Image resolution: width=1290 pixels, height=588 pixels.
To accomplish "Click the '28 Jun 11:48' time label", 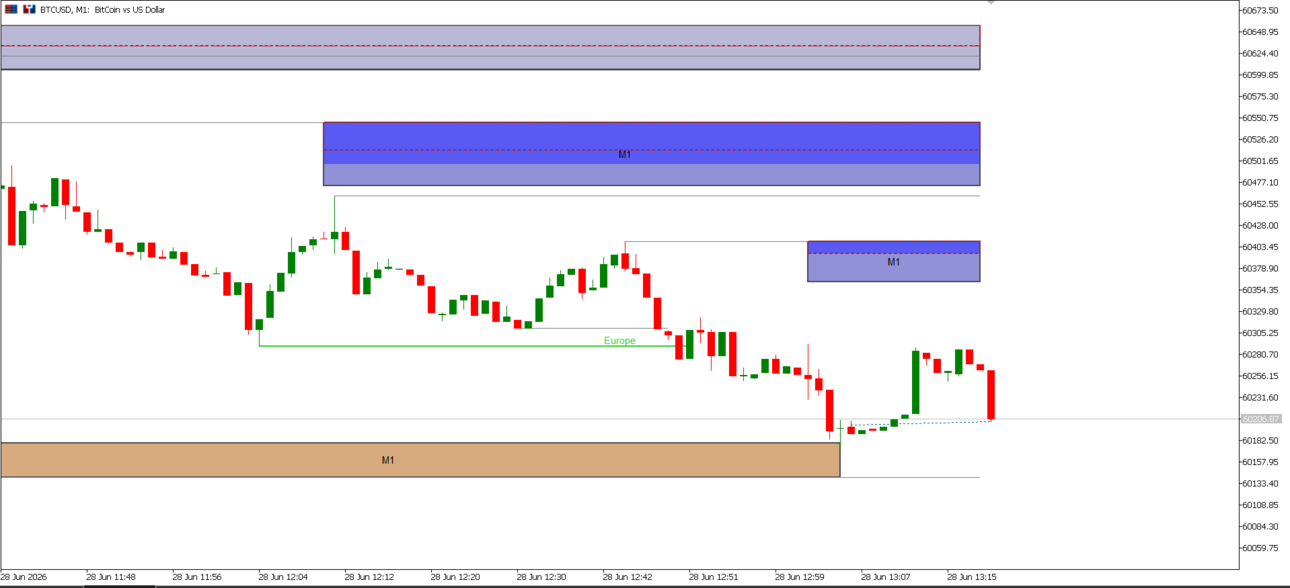I will pos(111,577).
